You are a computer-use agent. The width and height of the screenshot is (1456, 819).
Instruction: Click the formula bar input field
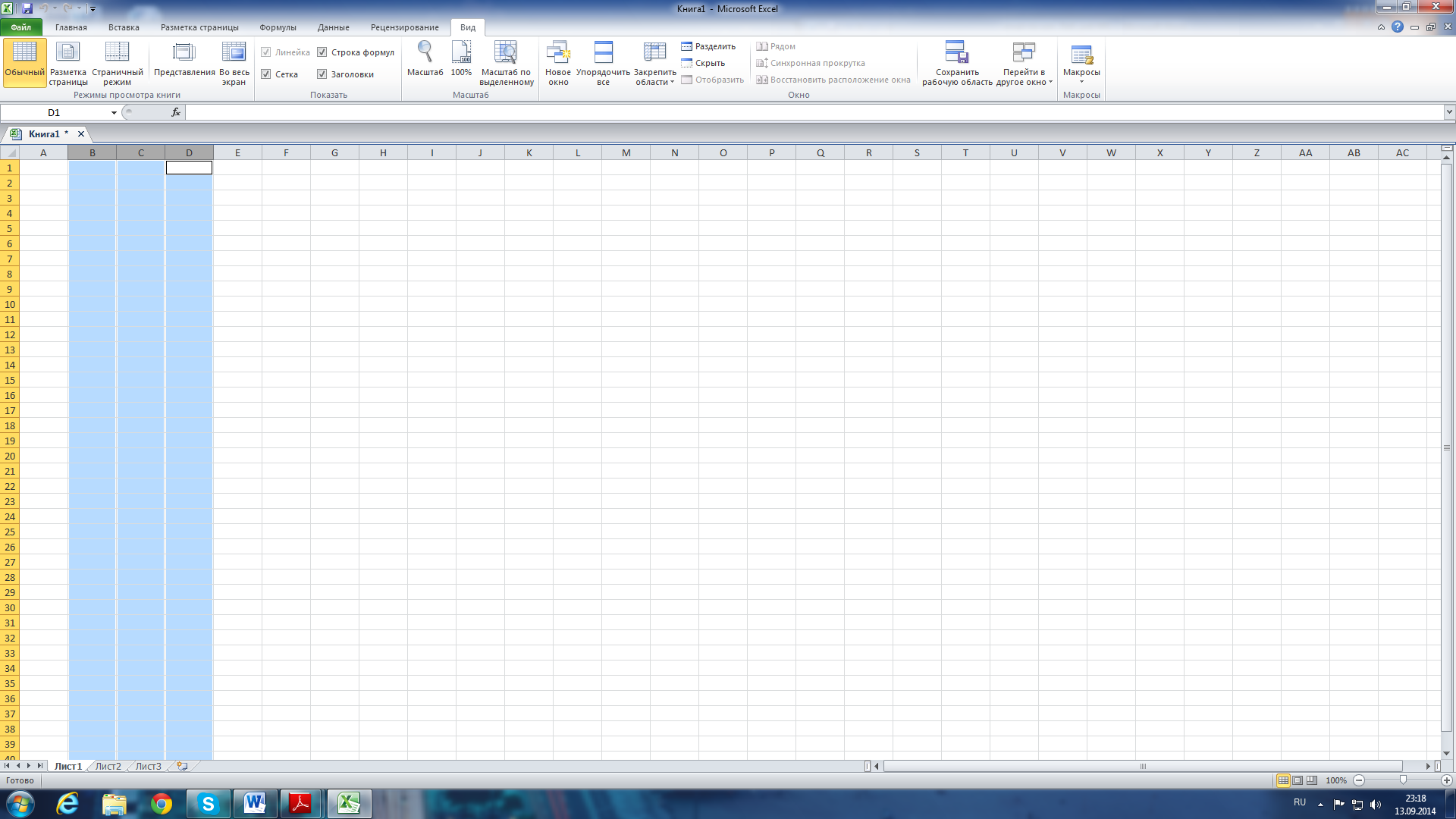click(x=814, y=112)
